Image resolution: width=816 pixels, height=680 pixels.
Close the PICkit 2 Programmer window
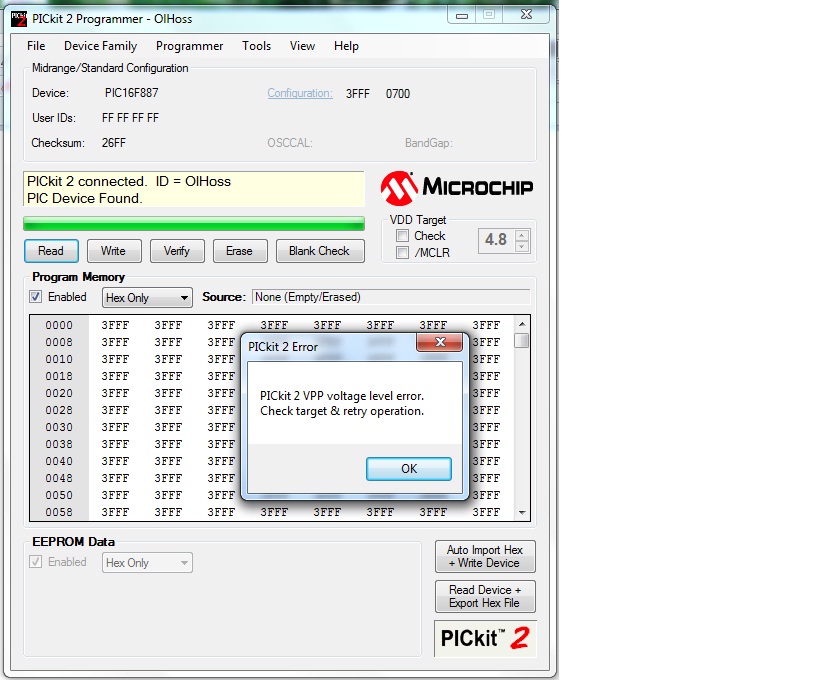tap(526, 15)
